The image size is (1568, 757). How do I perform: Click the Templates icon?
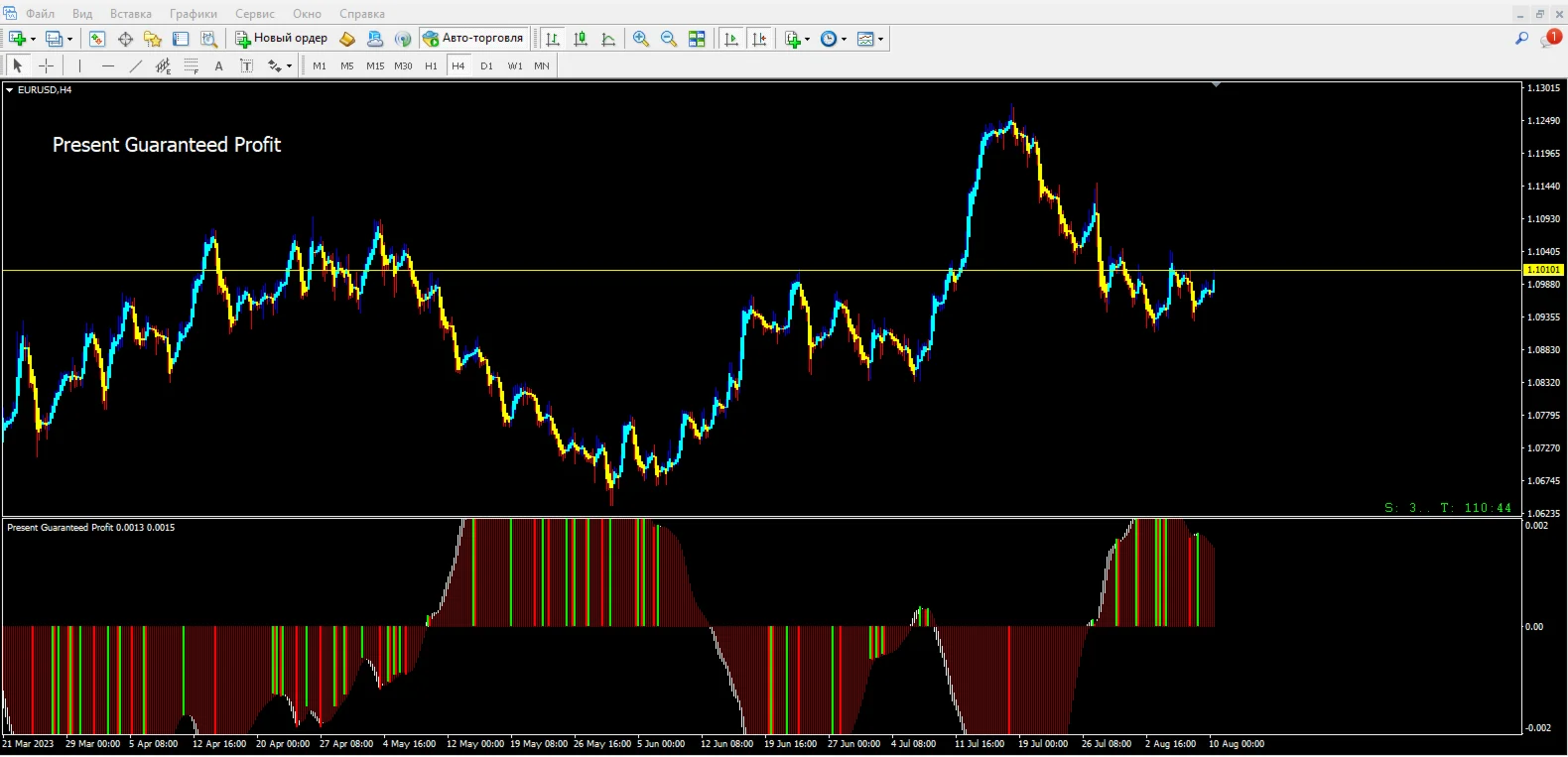point(865,39)
